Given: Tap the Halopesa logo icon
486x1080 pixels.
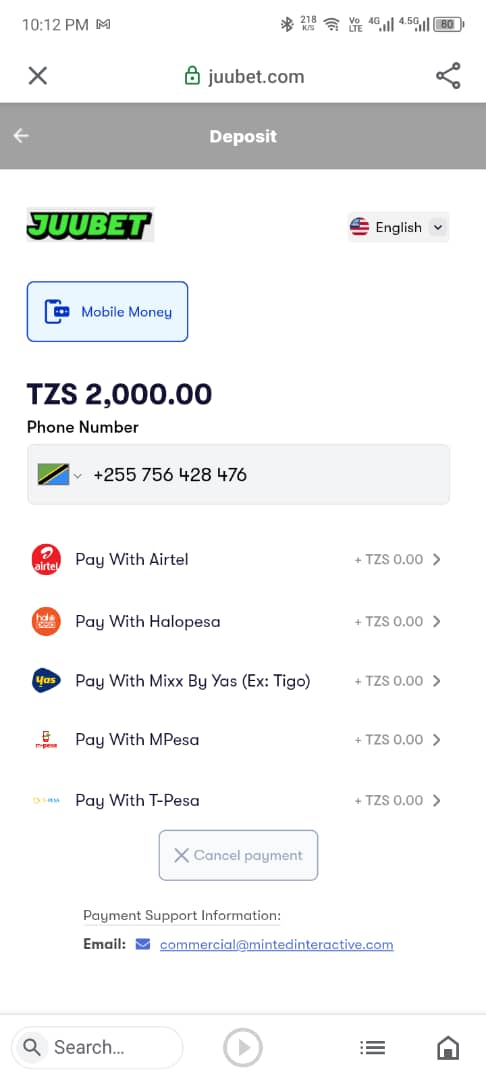Looking at the screenshot, I should click(46, 621).
